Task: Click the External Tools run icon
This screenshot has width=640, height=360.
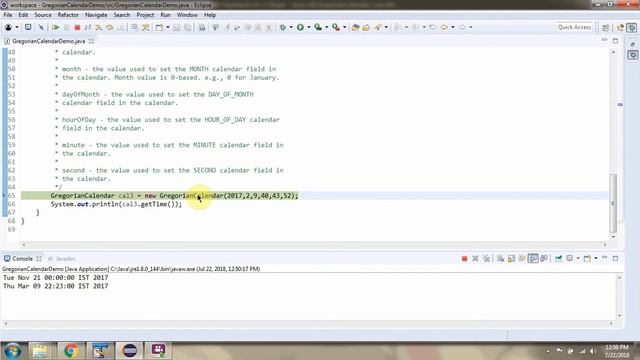Action: [336, 27]
